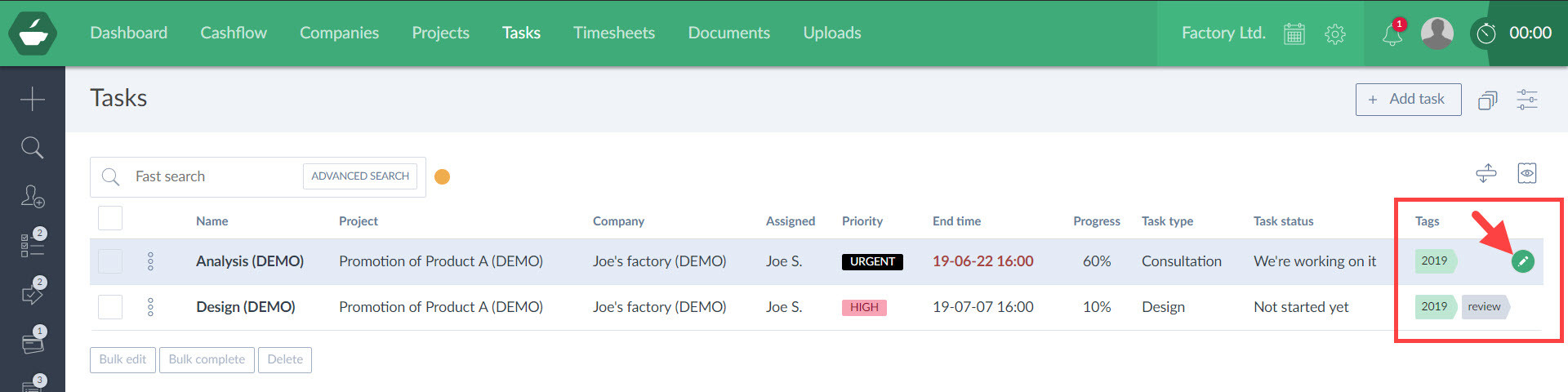Click Bulk complete button
The width and height of the screenshot is (1568, 392).
[207, 359]
